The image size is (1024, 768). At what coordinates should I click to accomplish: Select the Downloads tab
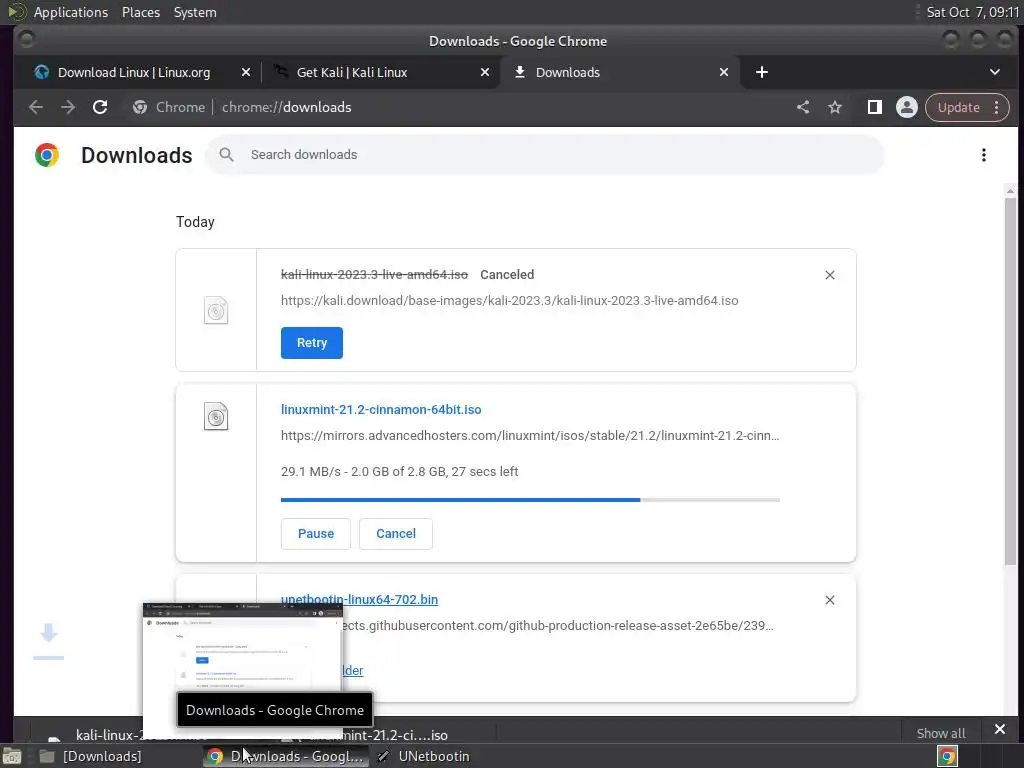[568, 72]
